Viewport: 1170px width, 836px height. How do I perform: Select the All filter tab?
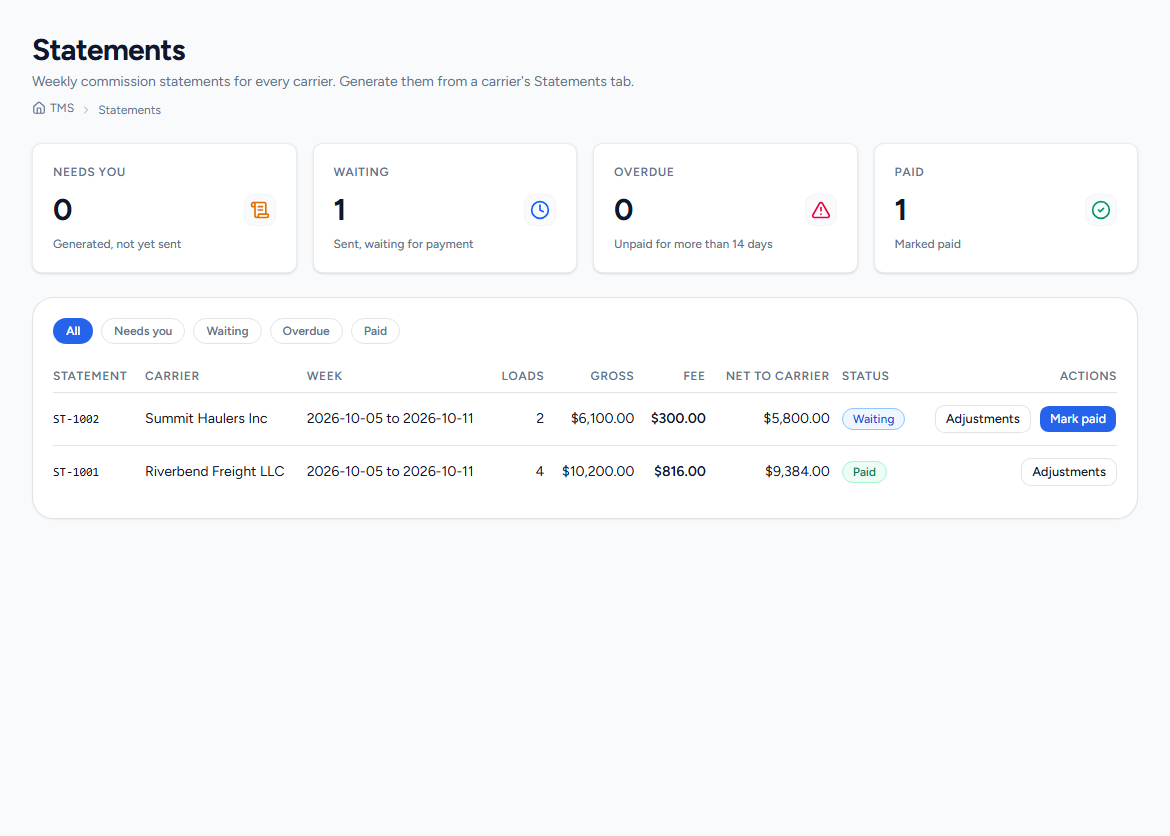pyautogui.click(x=73, y=331)
